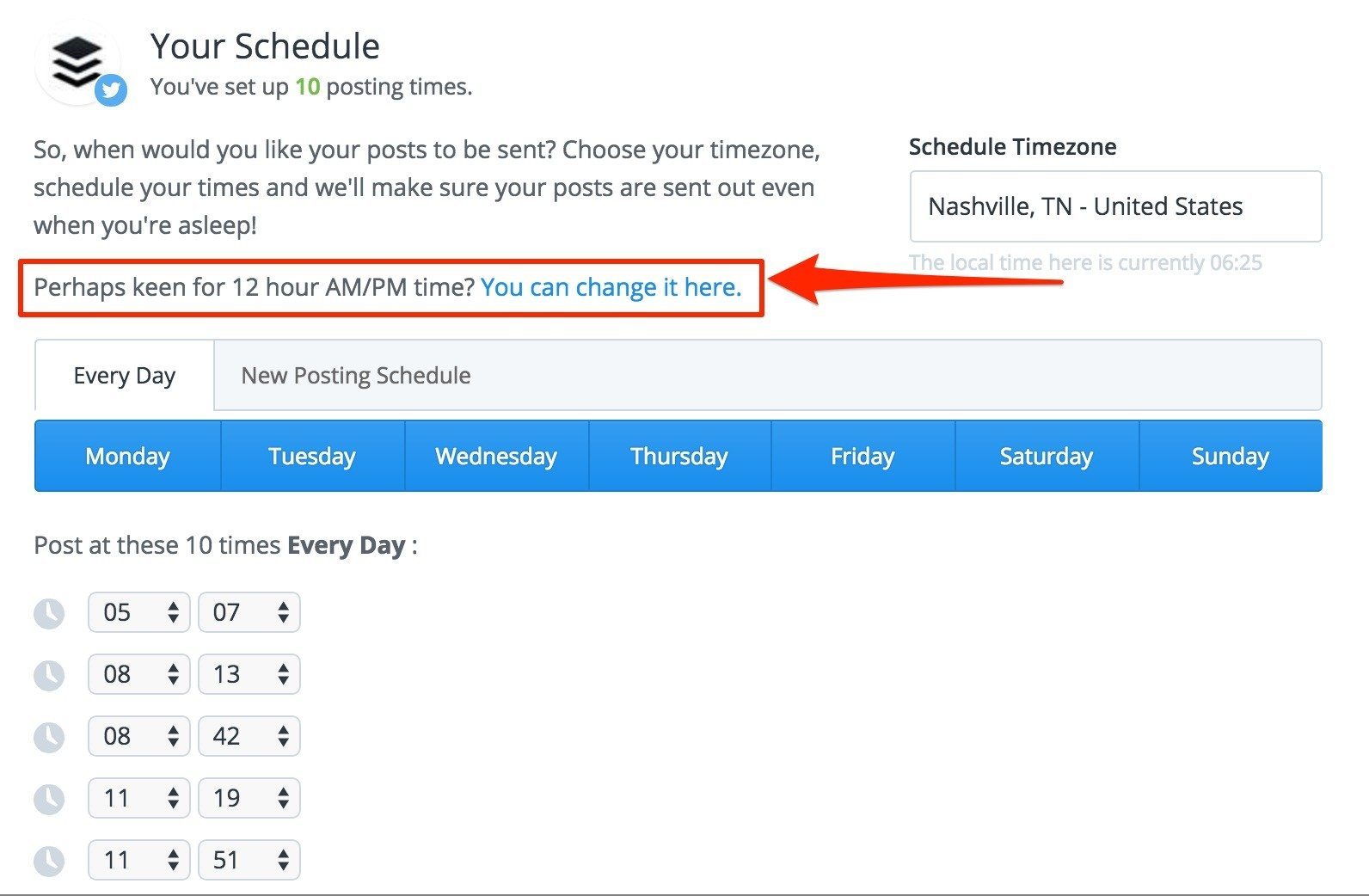
Task: Click the minute selector showing 13
Action: [x=249, y=674]
